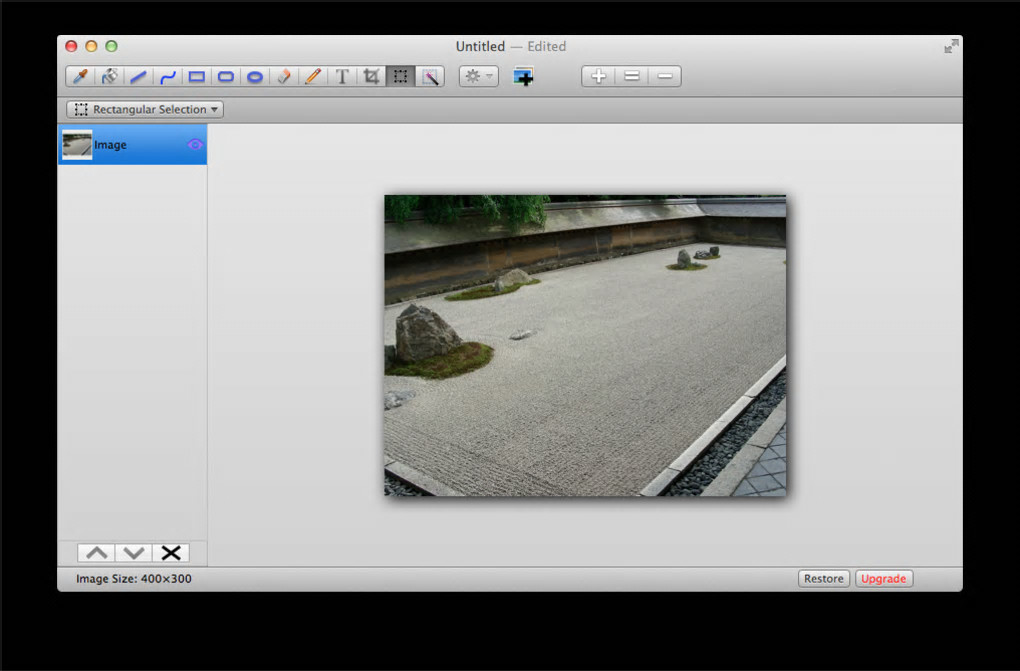1020x671 pixels.
Task: Click the add new image layer icon
Action: (x=524, y=76)
